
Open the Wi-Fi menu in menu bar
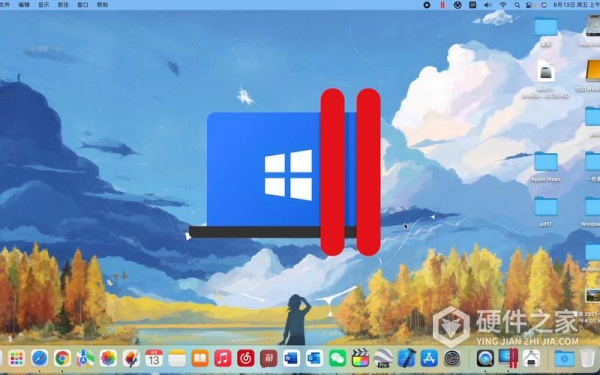click(503, 5)
